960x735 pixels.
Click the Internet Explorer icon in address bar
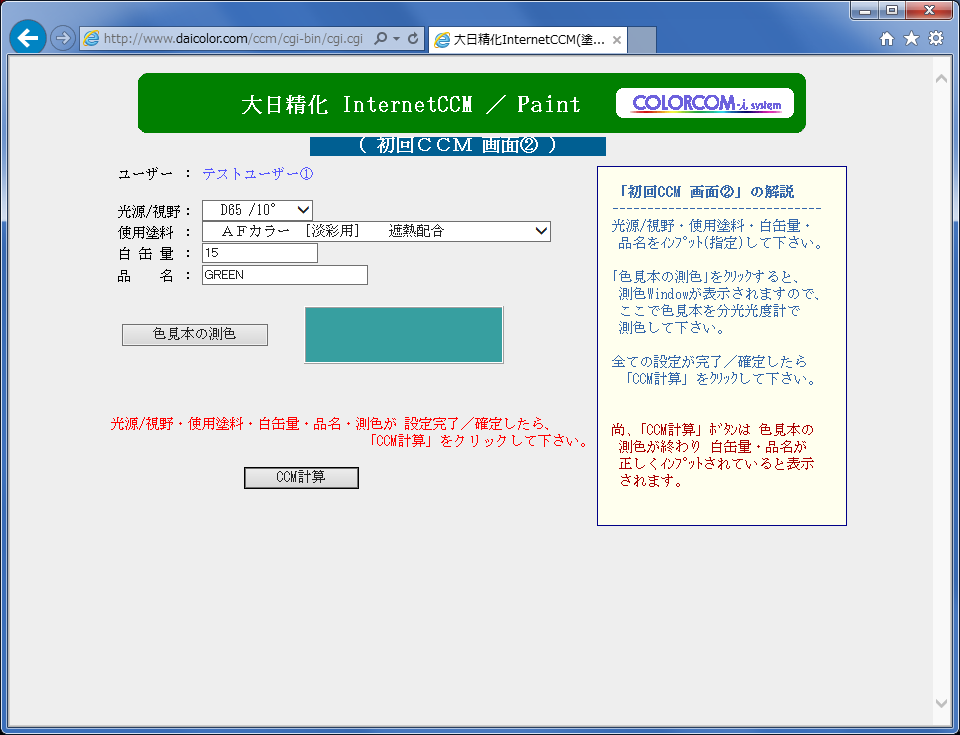[x=91, y=39]
